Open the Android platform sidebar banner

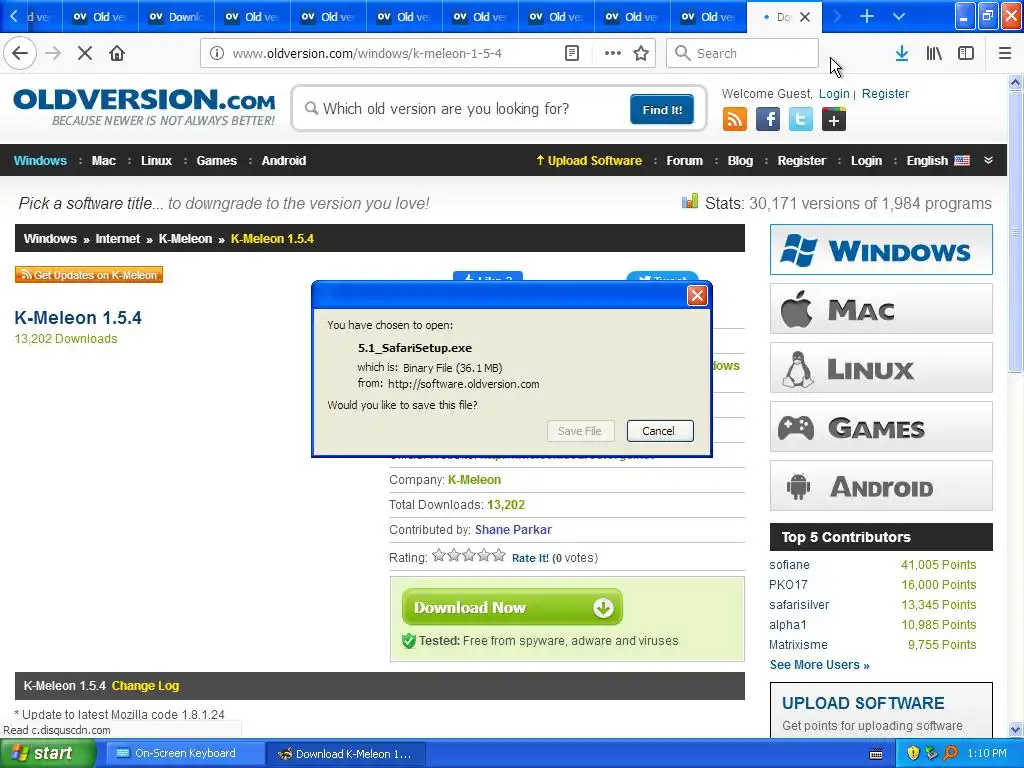[x=881, y=486]
